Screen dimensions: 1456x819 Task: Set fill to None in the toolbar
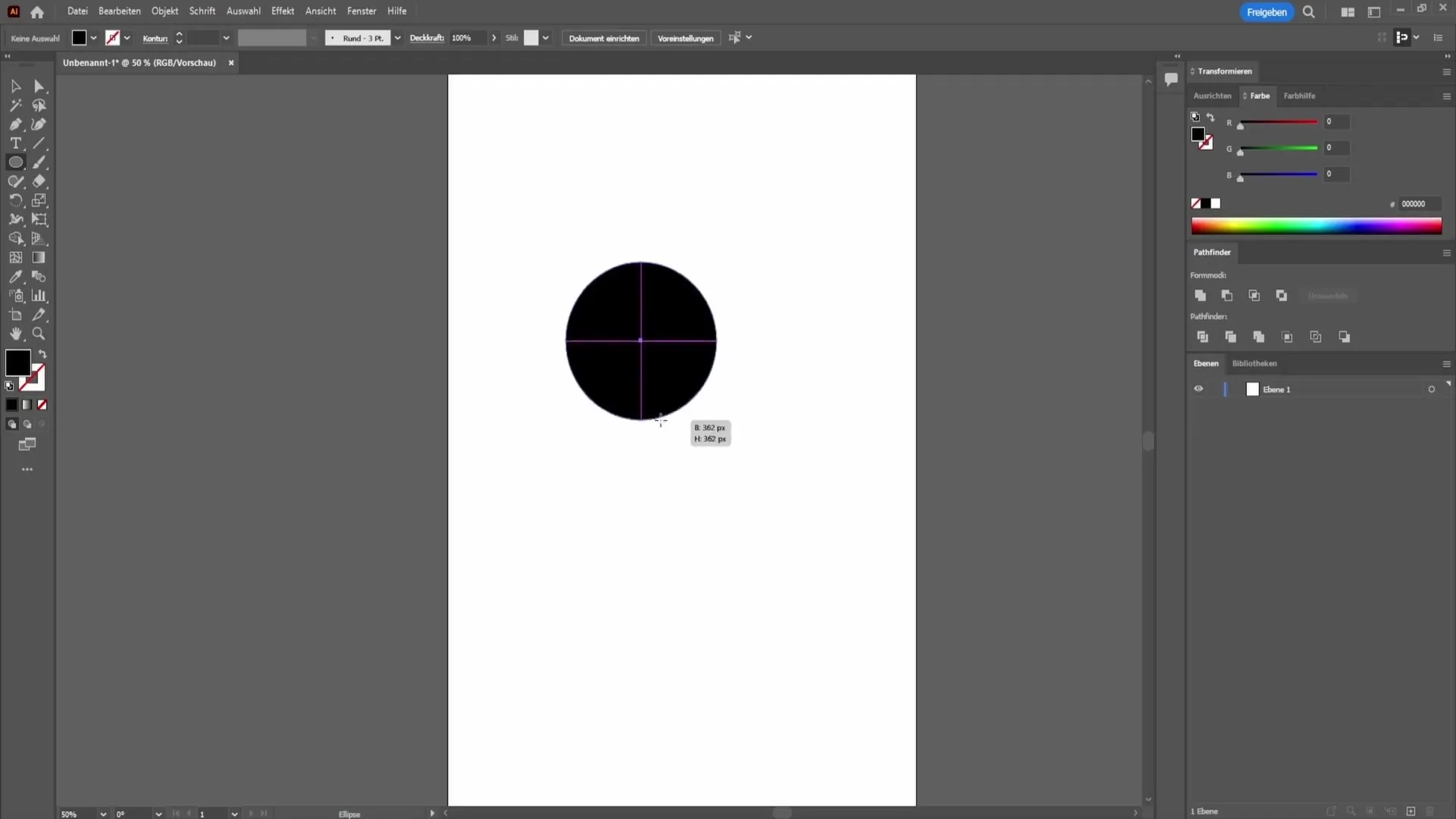42,405
